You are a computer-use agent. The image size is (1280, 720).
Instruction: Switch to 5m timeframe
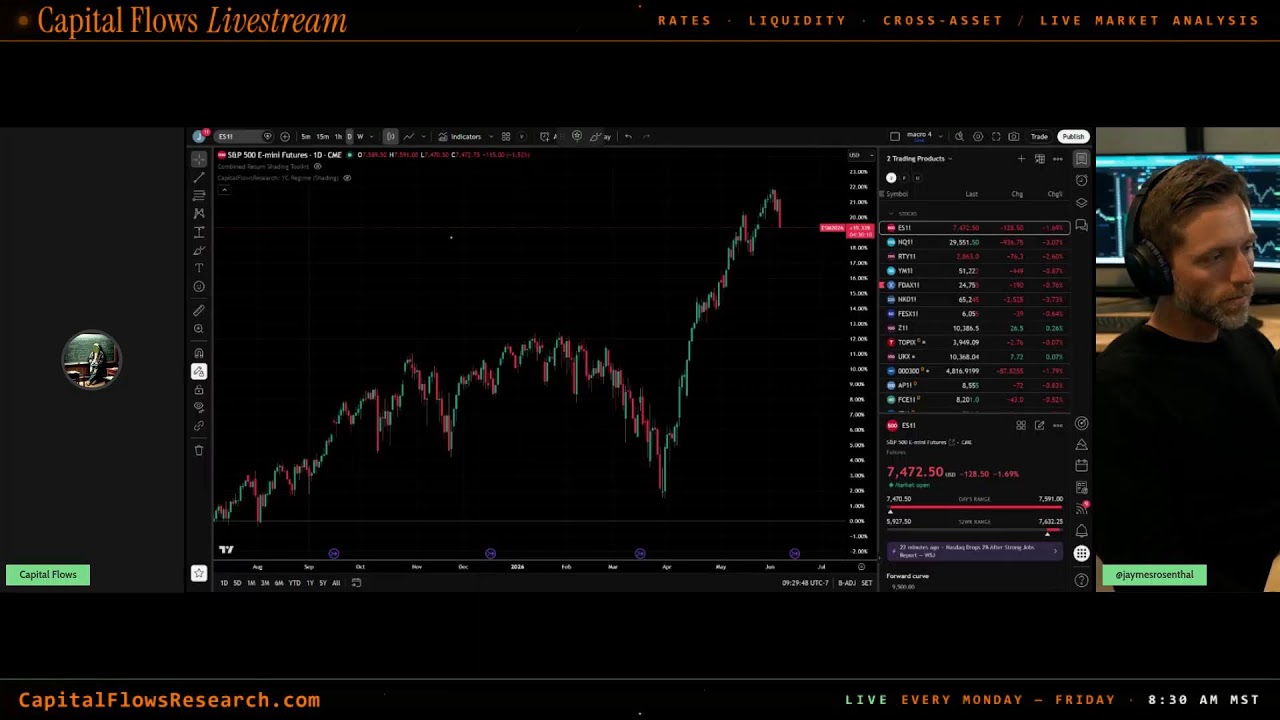click(306, 136)
